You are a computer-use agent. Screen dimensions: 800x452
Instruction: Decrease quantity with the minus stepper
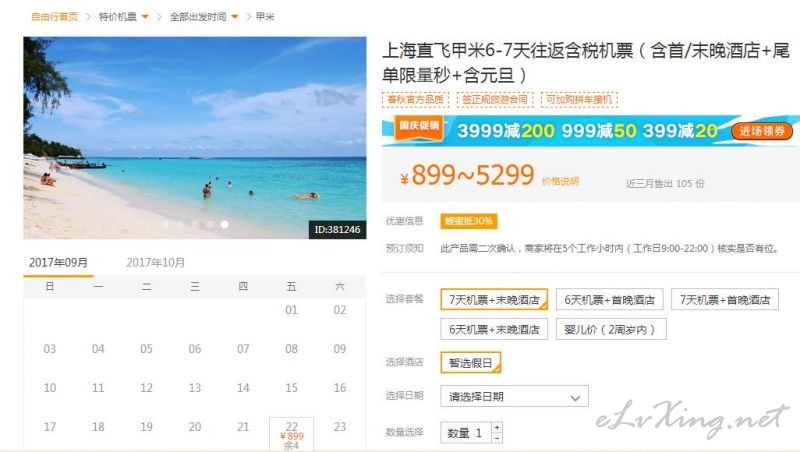click(x=497, y=437)
